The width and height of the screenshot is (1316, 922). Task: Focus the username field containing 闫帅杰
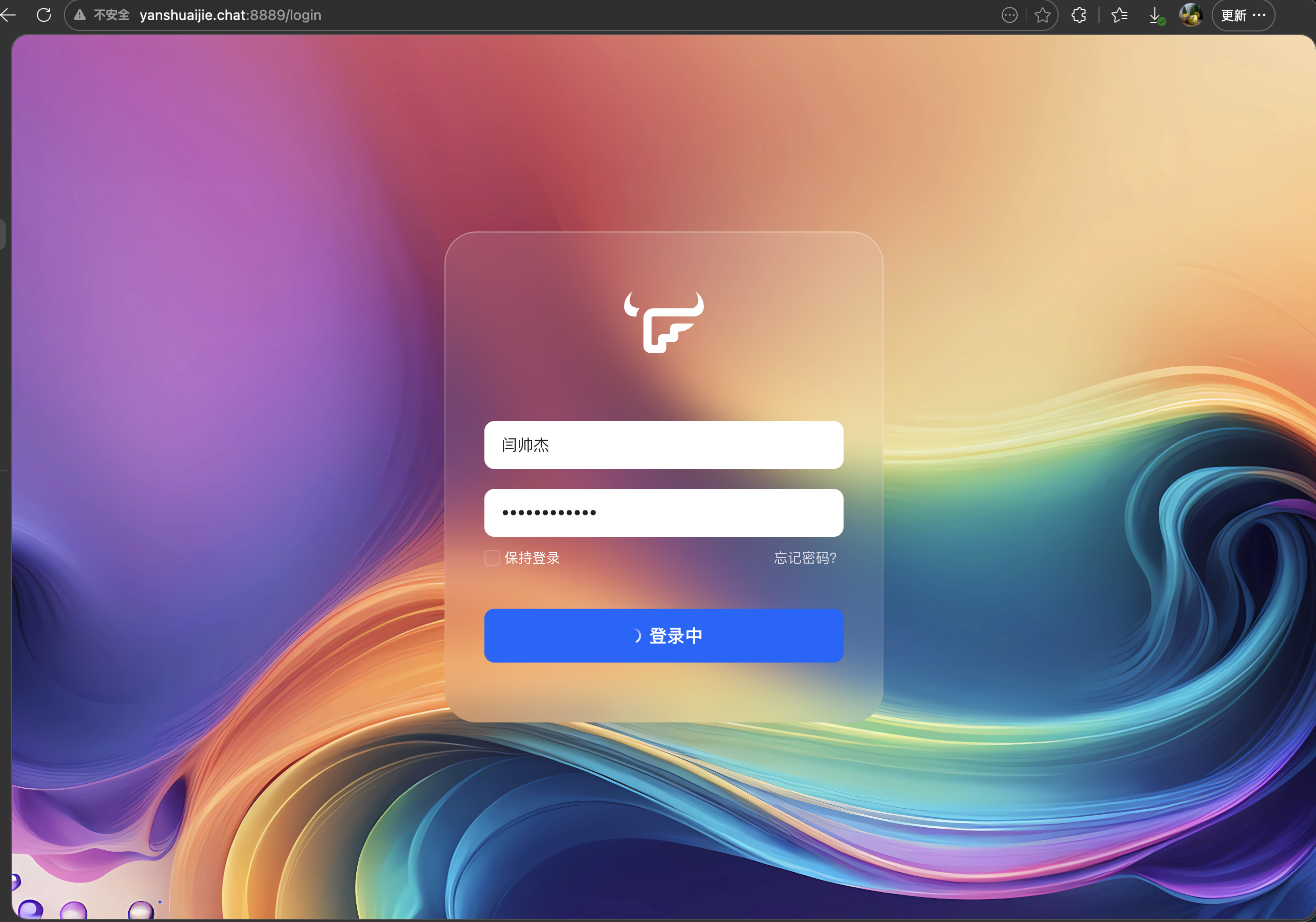pyautogui.click(x=663, y=445)
